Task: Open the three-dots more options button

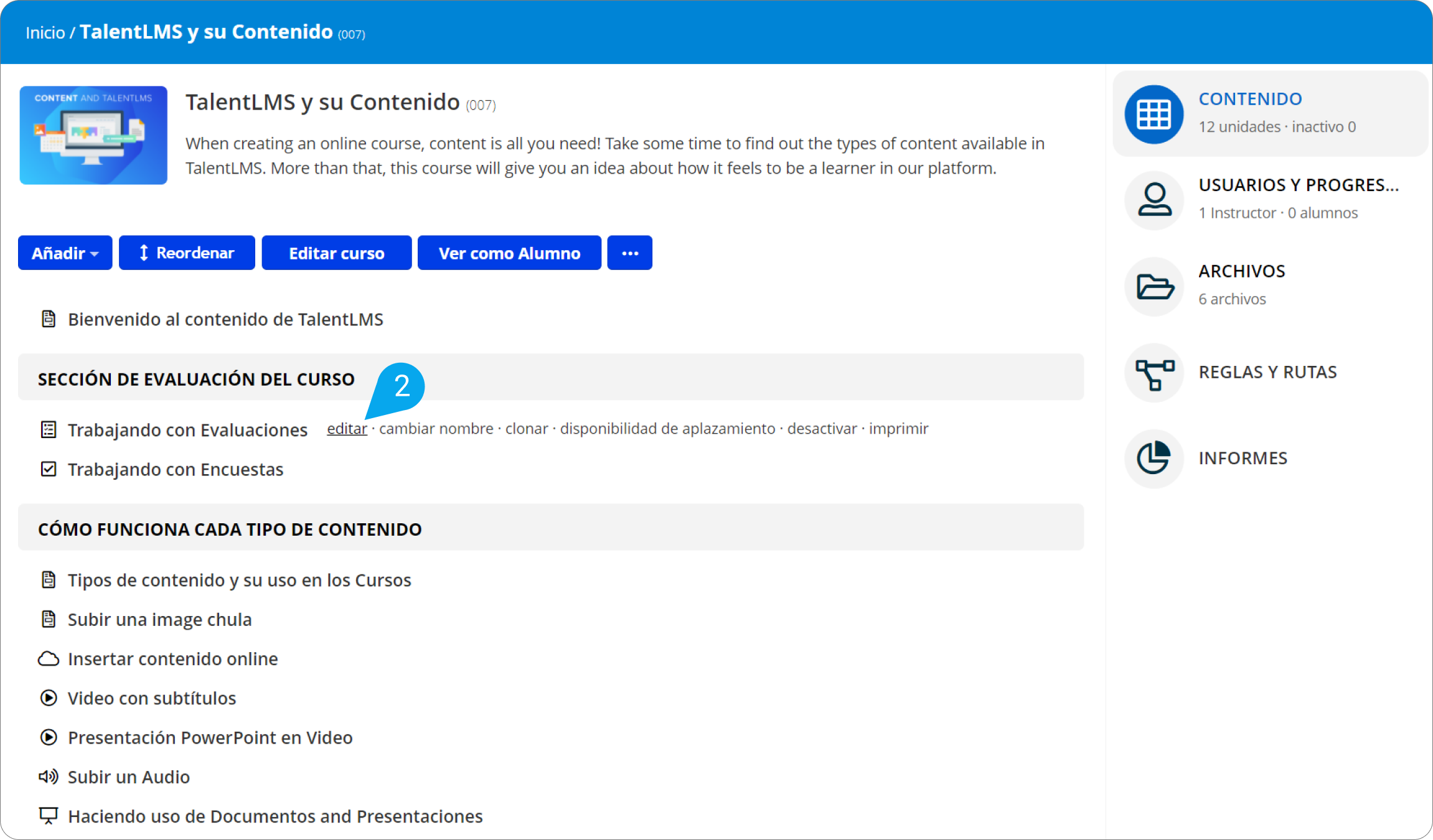Action: (630, 253)
